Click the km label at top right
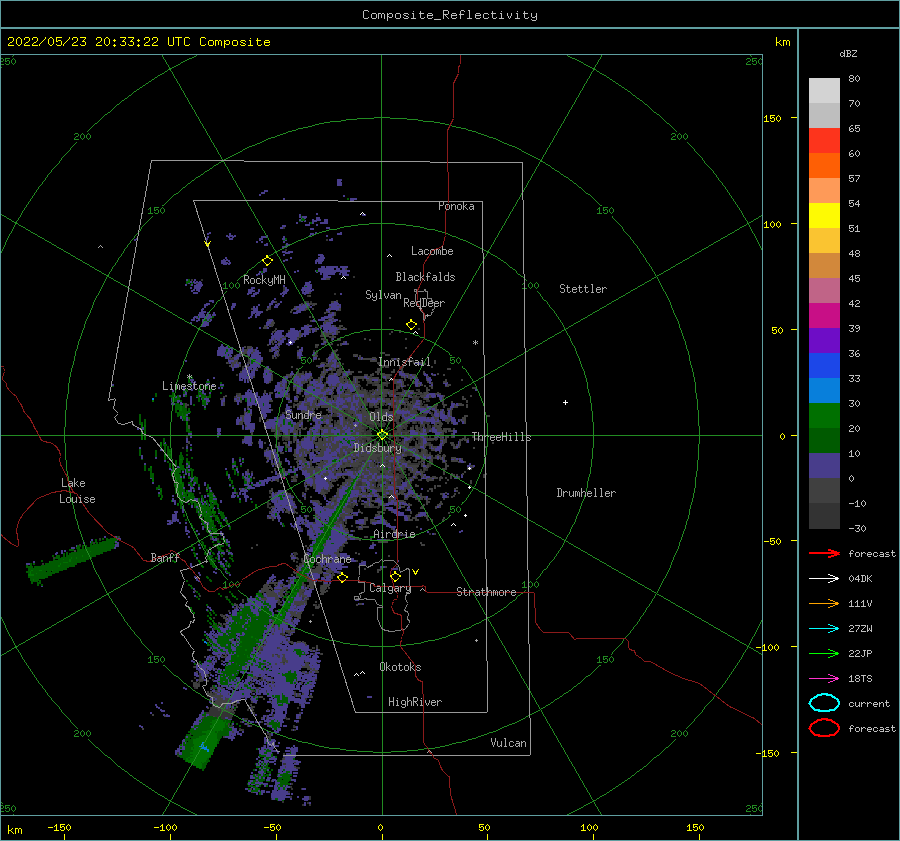 (x=782, y=42)
